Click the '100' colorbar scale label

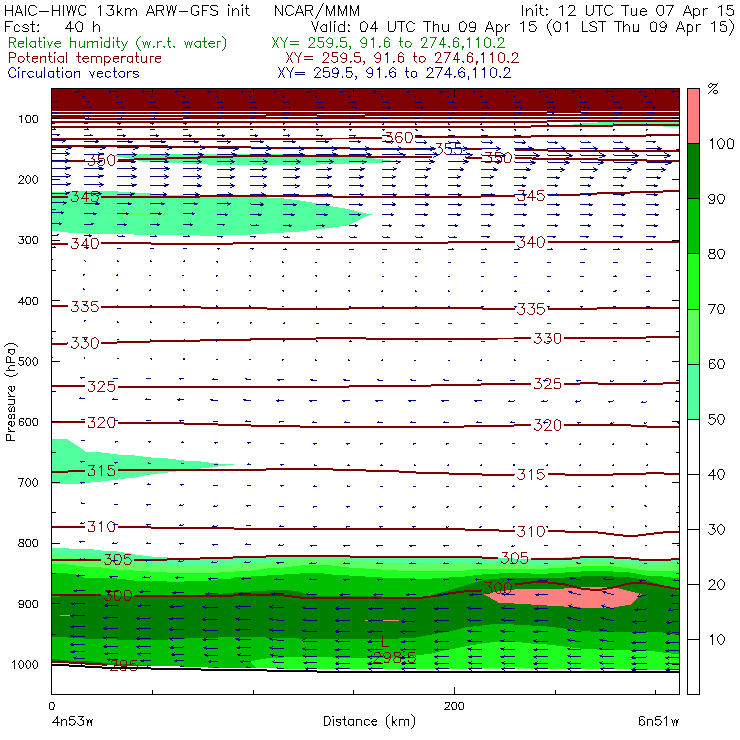(721, 143)
